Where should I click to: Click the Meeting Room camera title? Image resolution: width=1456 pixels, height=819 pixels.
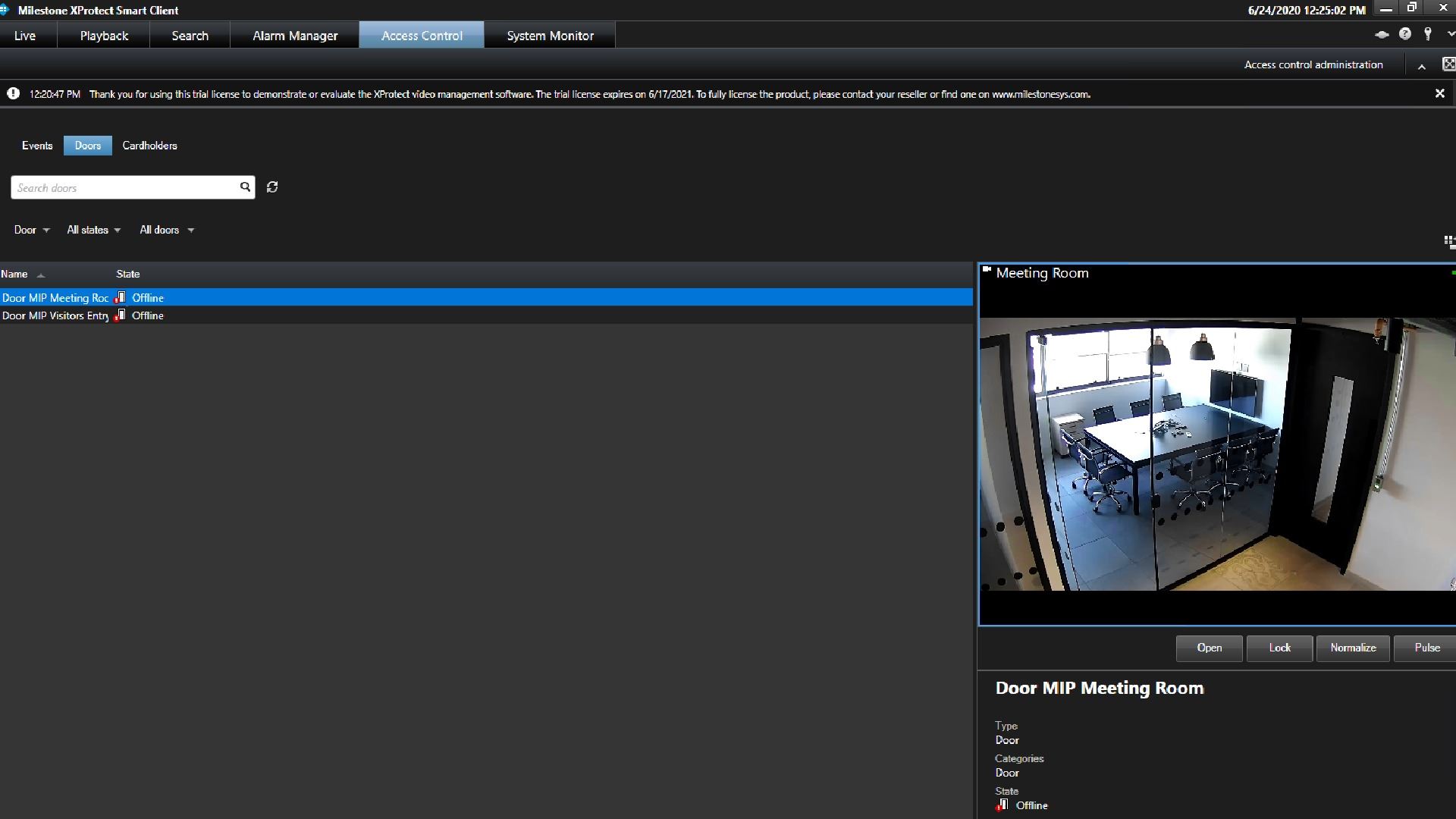pyautogui.click(x=1042, y=273)
